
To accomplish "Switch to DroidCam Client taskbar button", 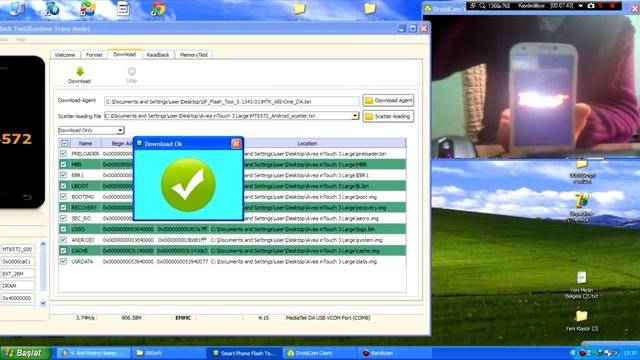I will click(319, 353).
